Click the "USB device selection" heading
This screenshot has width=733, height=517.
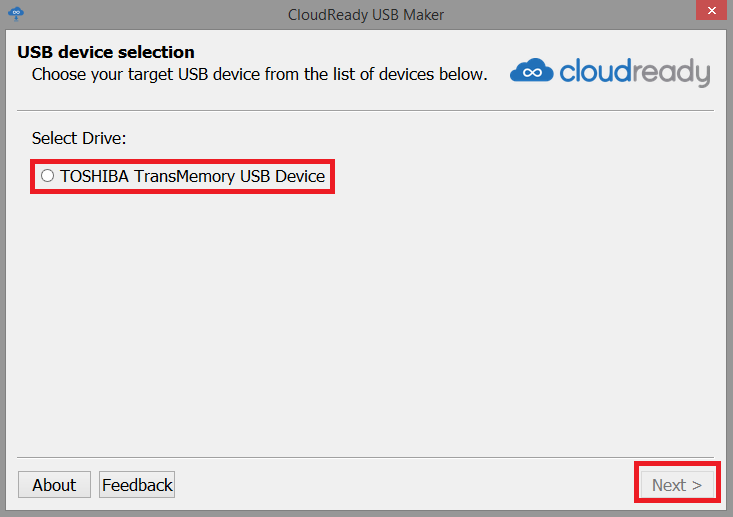106,52
